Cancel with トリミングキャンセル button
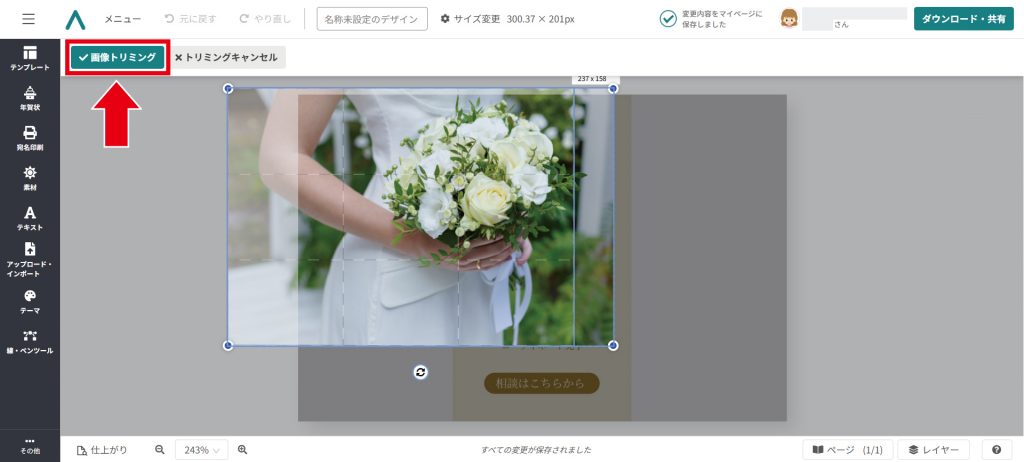Viewport: 1024px width, 462px height. tap(226, 57)
